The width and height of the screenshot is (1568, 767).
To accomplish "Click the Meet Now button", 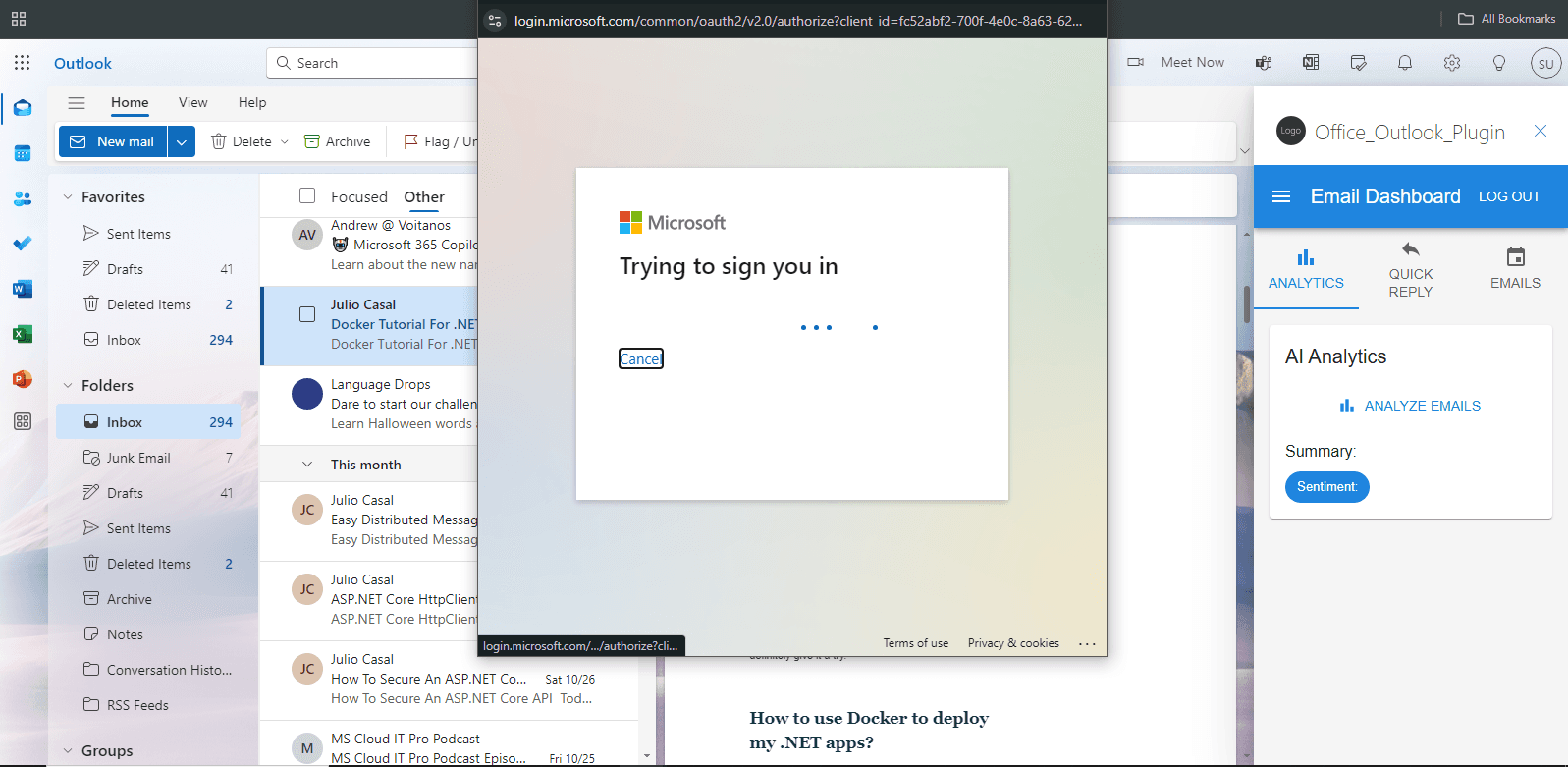I will click(1176, 63).
